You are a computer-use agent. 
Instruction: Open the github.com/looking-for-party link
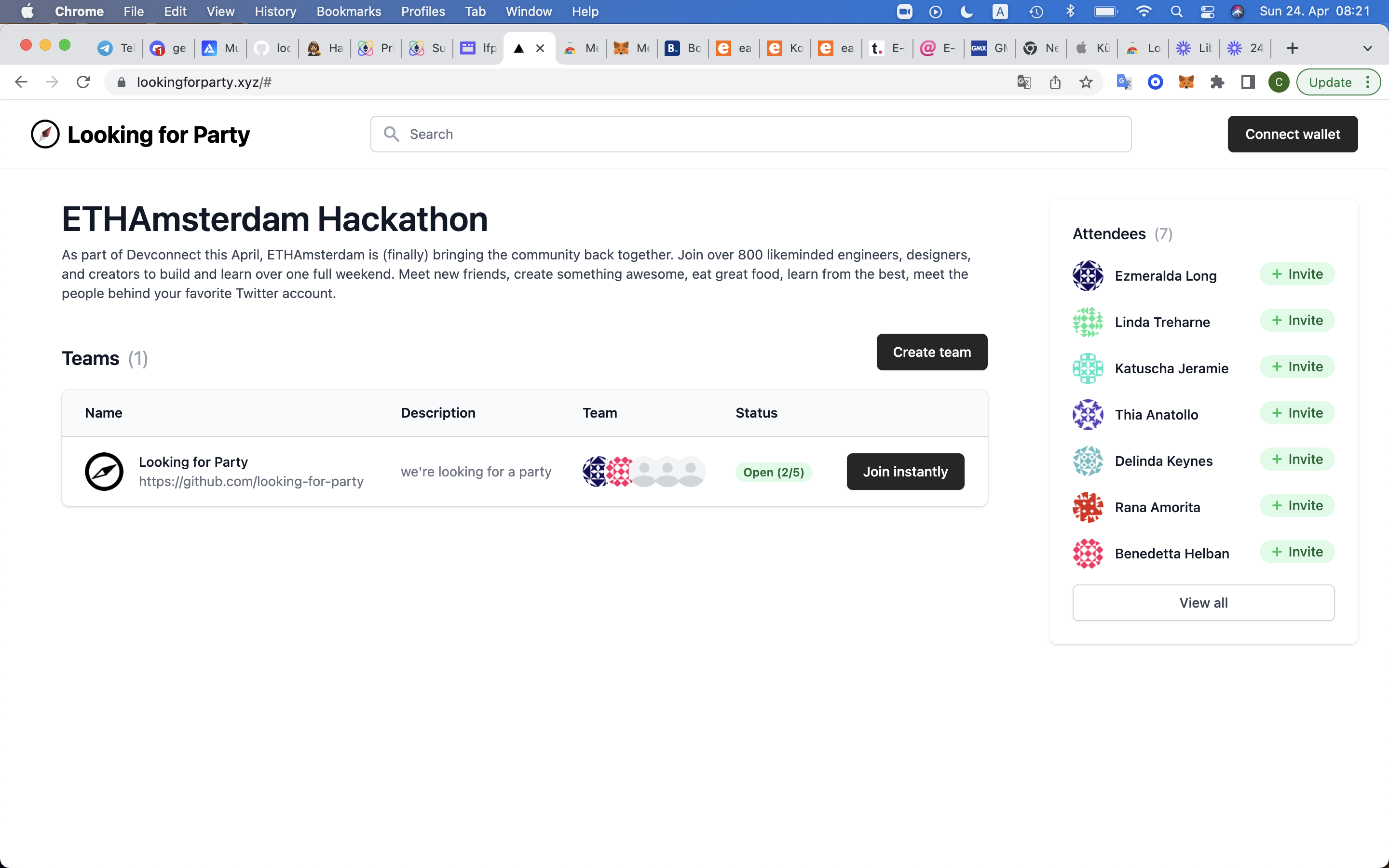coord(251,482)
